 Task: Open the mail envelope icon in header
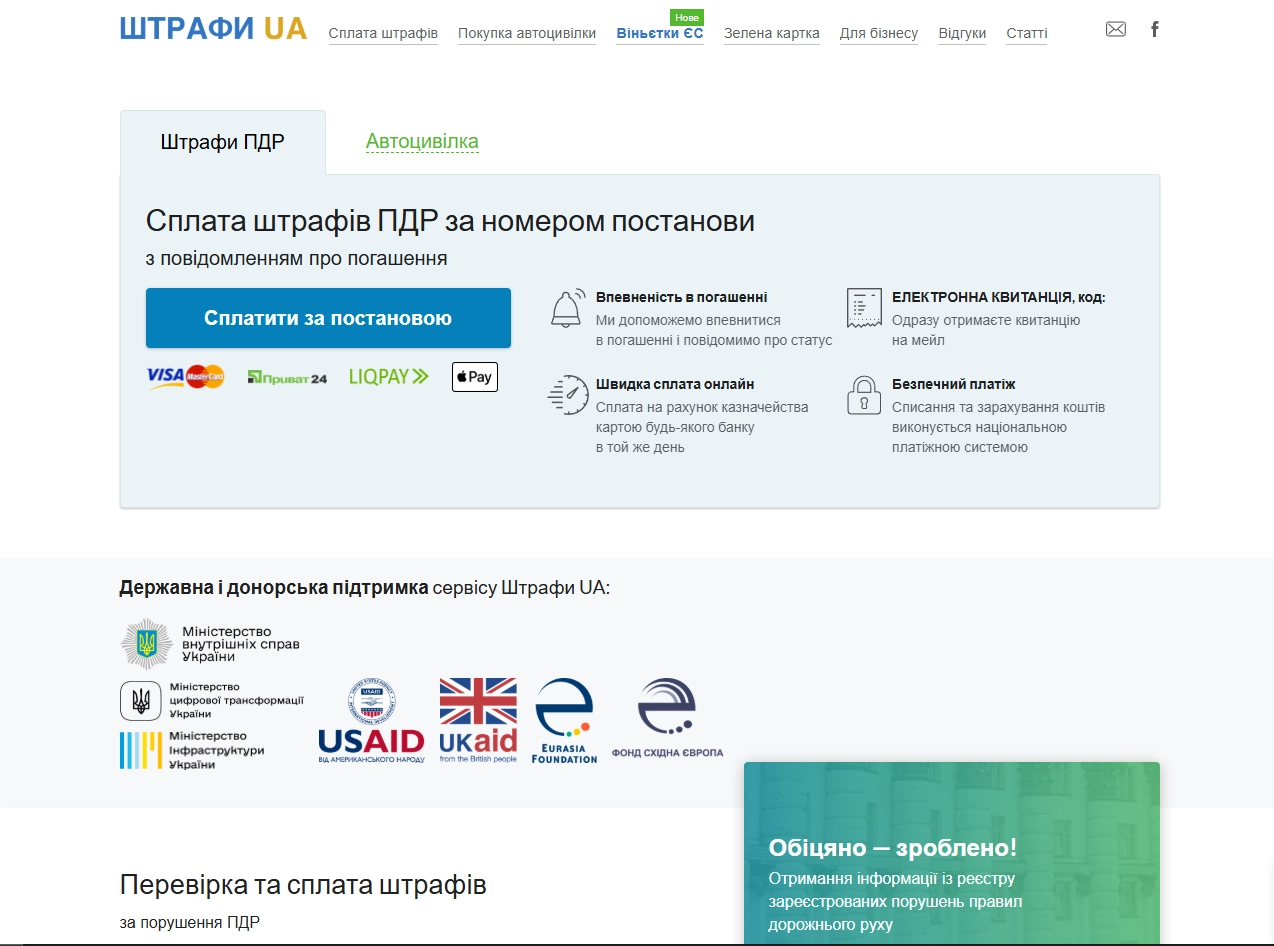point(1115,29)
